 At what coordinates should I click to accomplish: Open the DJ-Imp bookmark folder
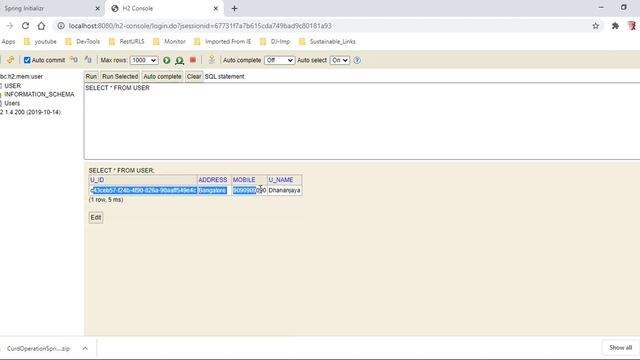coord(275,42)
